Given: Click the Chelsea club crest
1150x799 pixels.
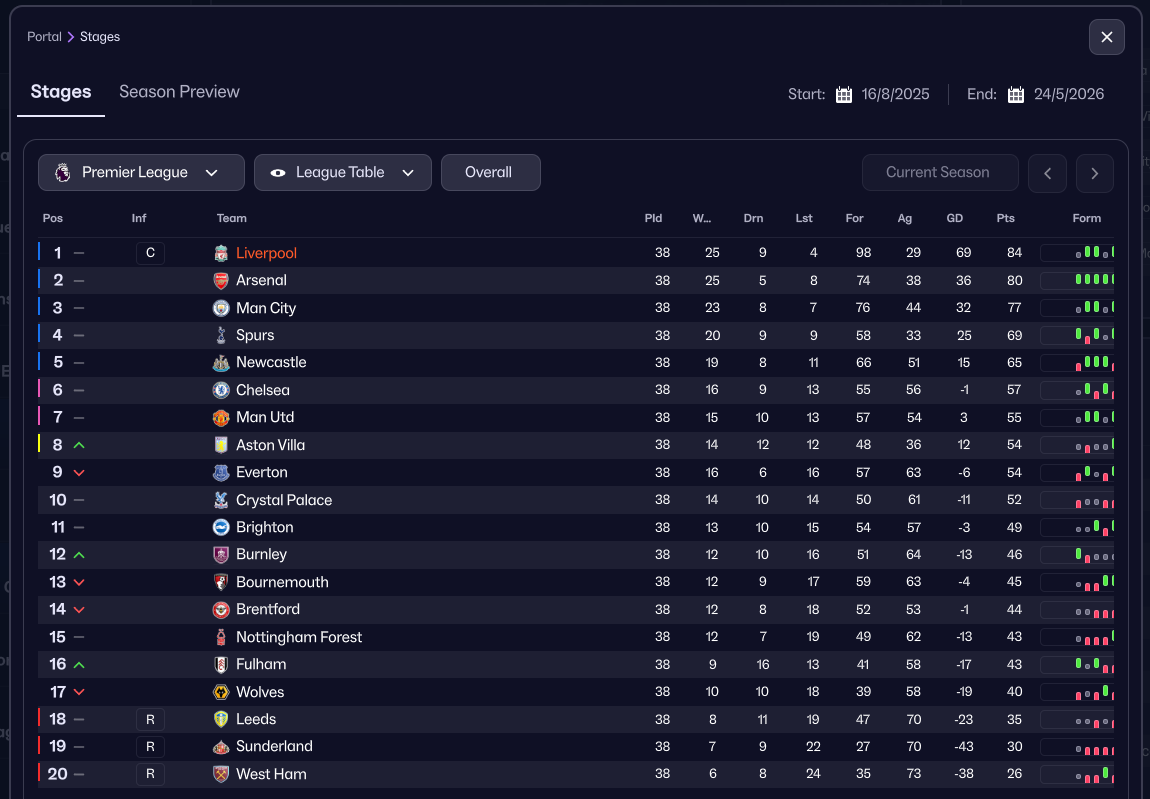Looking at the screenshot, I should point(221,390).
